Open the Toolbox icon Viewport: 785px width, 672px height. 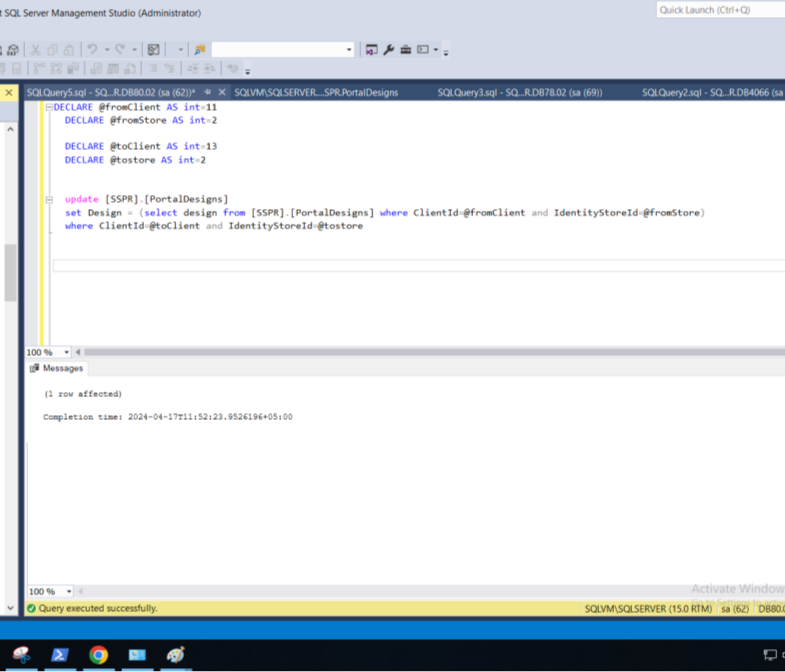(406, 50)
